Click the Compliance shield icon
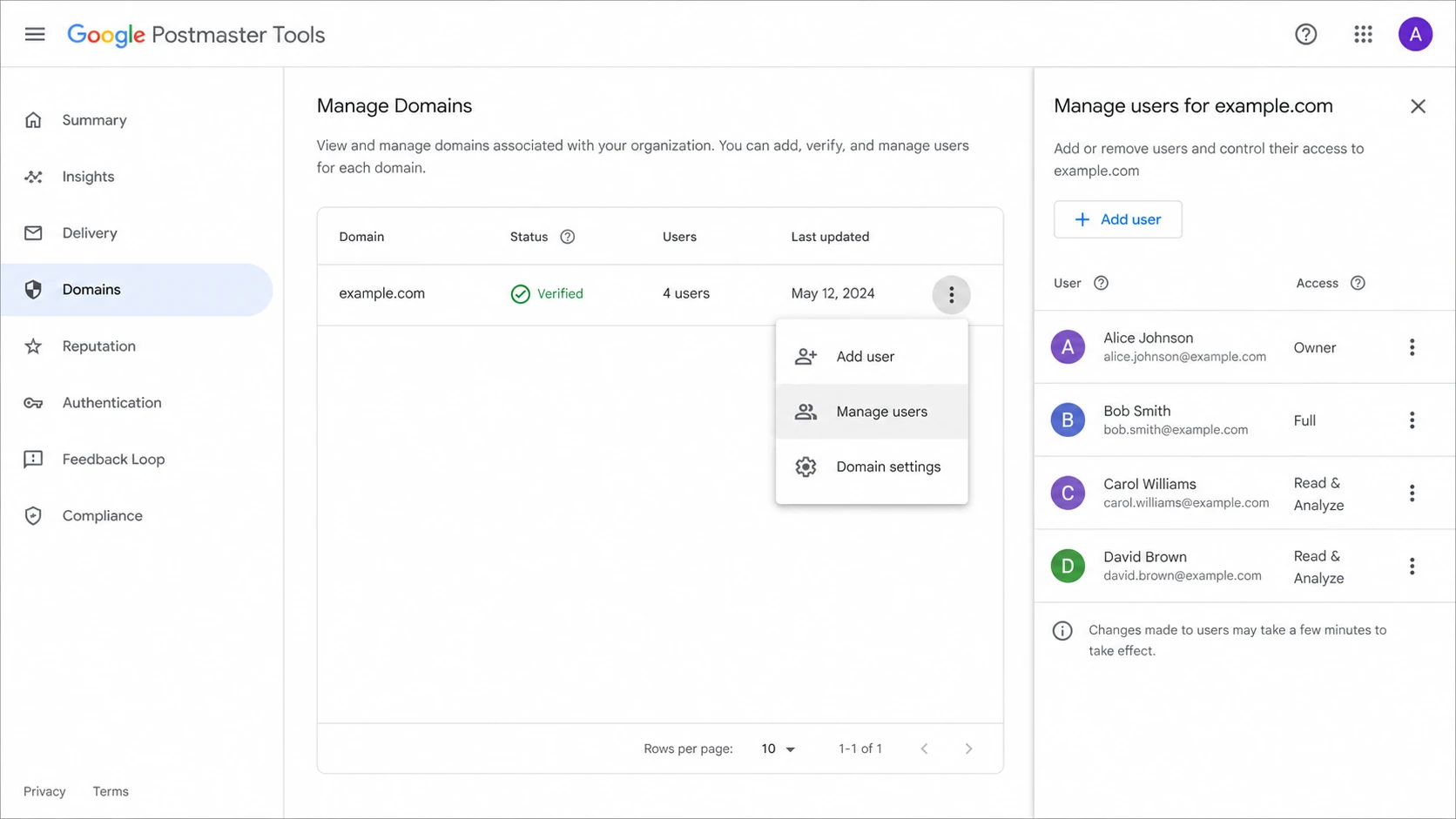The height and width of the screenshot is (819, 1456). coord(33,516)
